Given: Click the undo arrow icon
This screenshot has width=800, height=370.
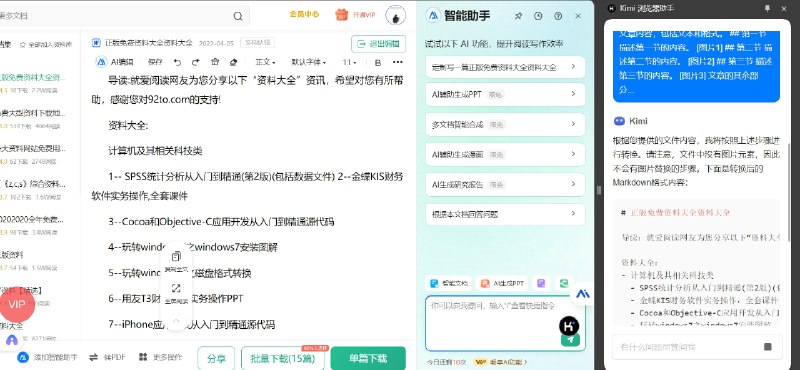Looking at the screenshot, I should (177, 62).
